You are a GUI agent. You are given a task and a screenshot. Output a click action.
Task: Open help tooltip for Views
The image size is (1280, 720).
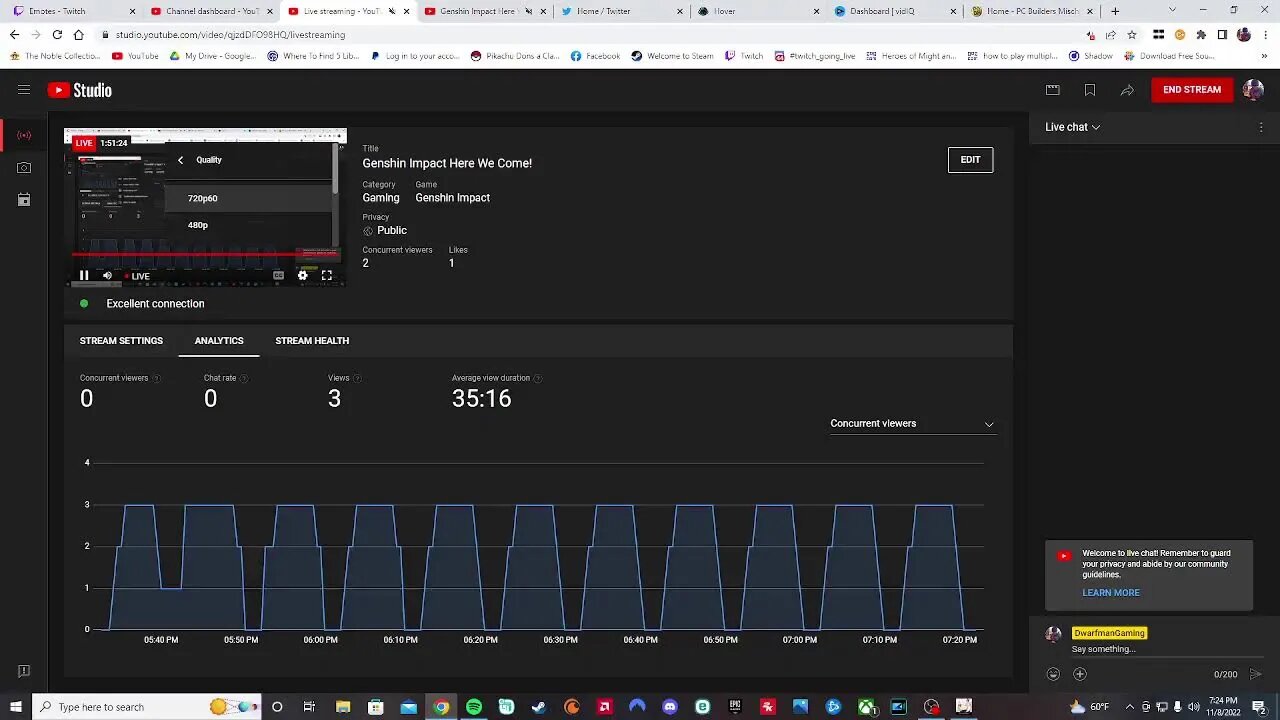(358, 379)
